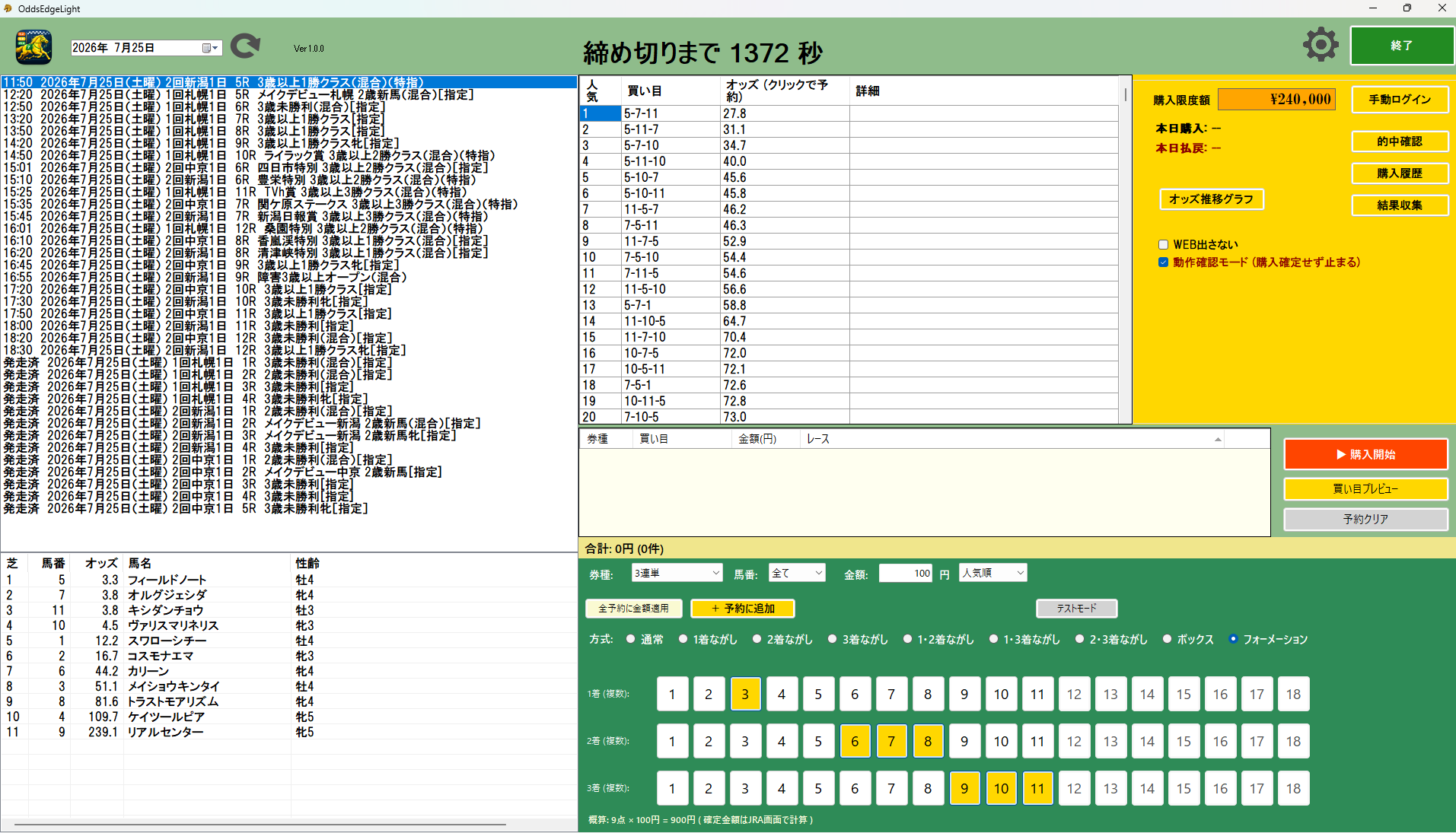Select horse リアルセンター row
This screenshot has height=833, width=1456.
(x=288, y=732)
